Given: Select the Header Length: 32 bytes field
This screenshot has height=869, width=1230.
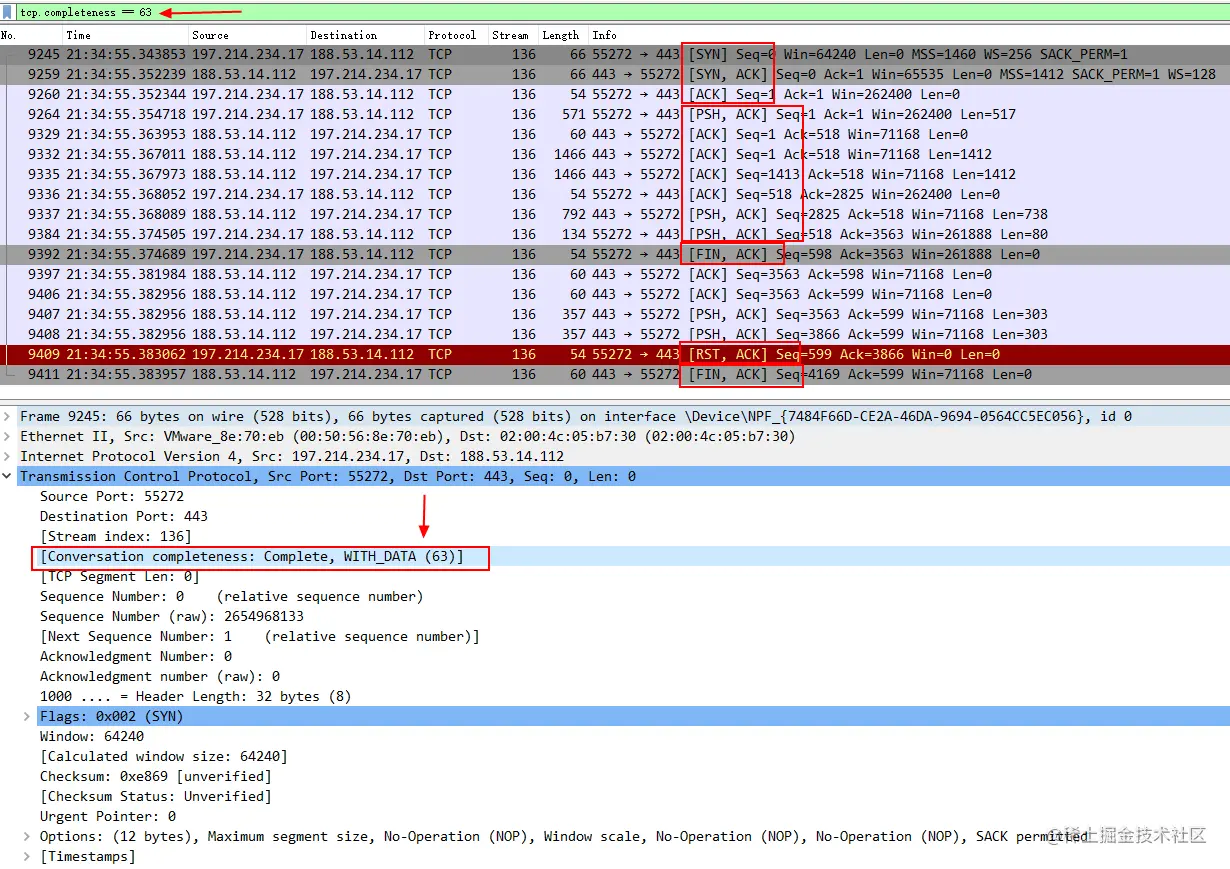Looking at the screenshot, I should (196, 696).
